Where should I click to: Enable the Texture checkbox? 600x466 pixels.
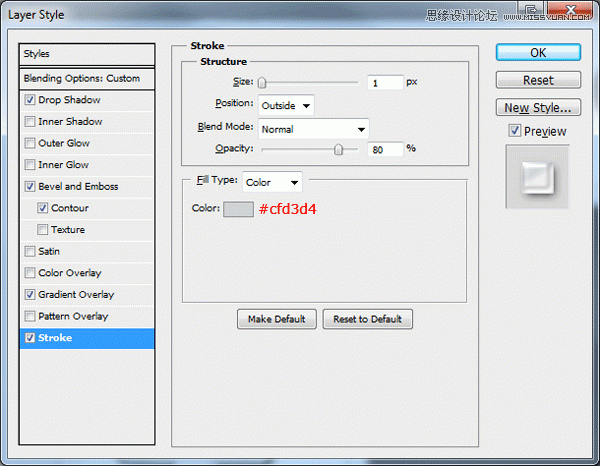click(x=42, y=230)
